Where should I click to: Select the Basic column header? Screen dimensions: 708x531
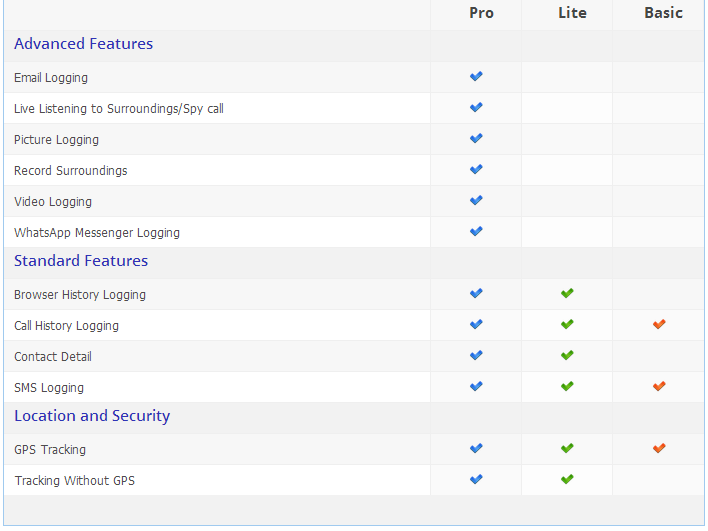[x=663, y=13]
